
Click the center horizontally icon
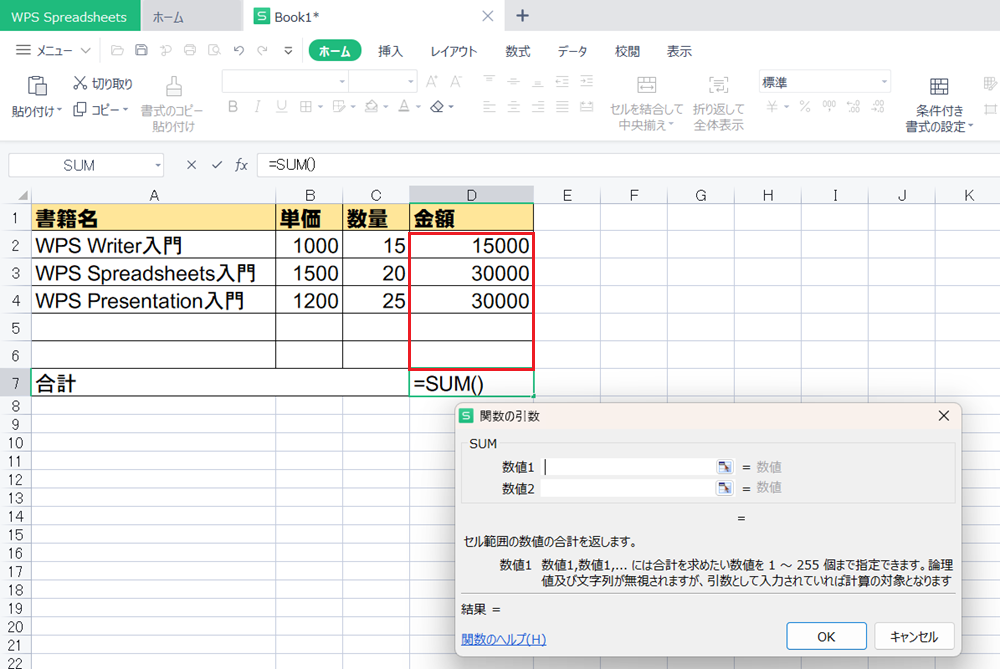[x=513, y=107]
